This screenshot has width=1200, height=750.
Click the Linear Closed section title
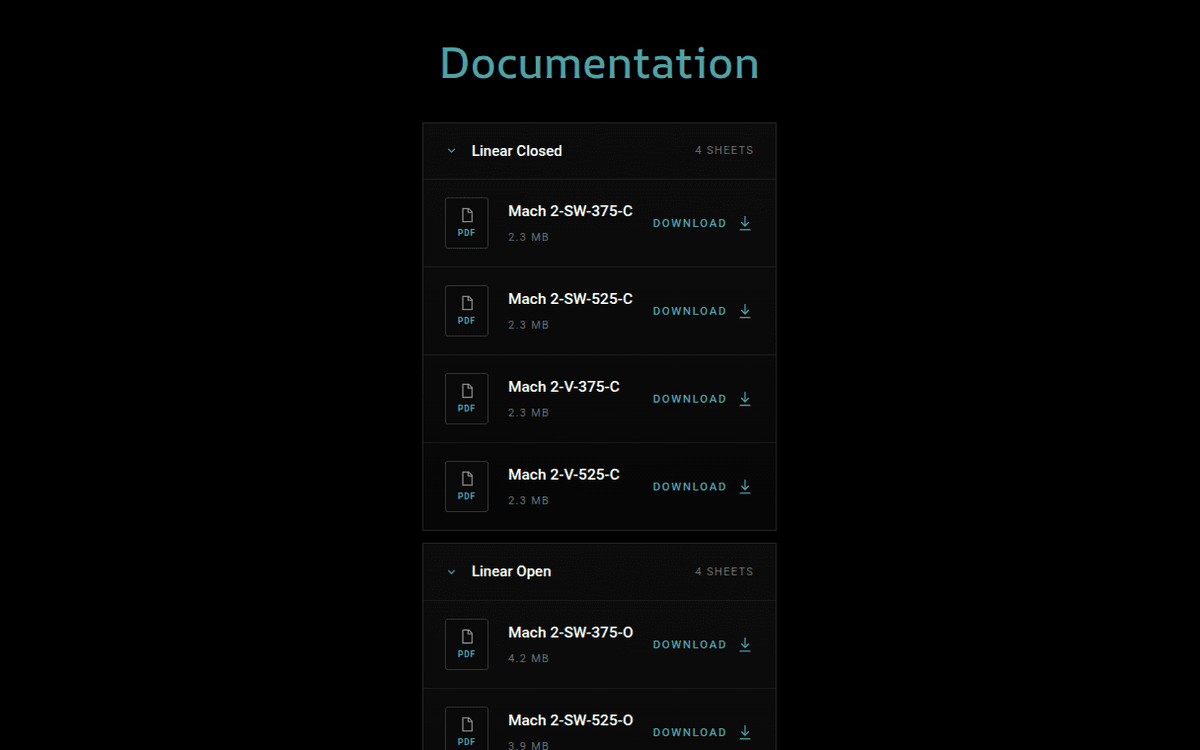[x=517, y=151]
